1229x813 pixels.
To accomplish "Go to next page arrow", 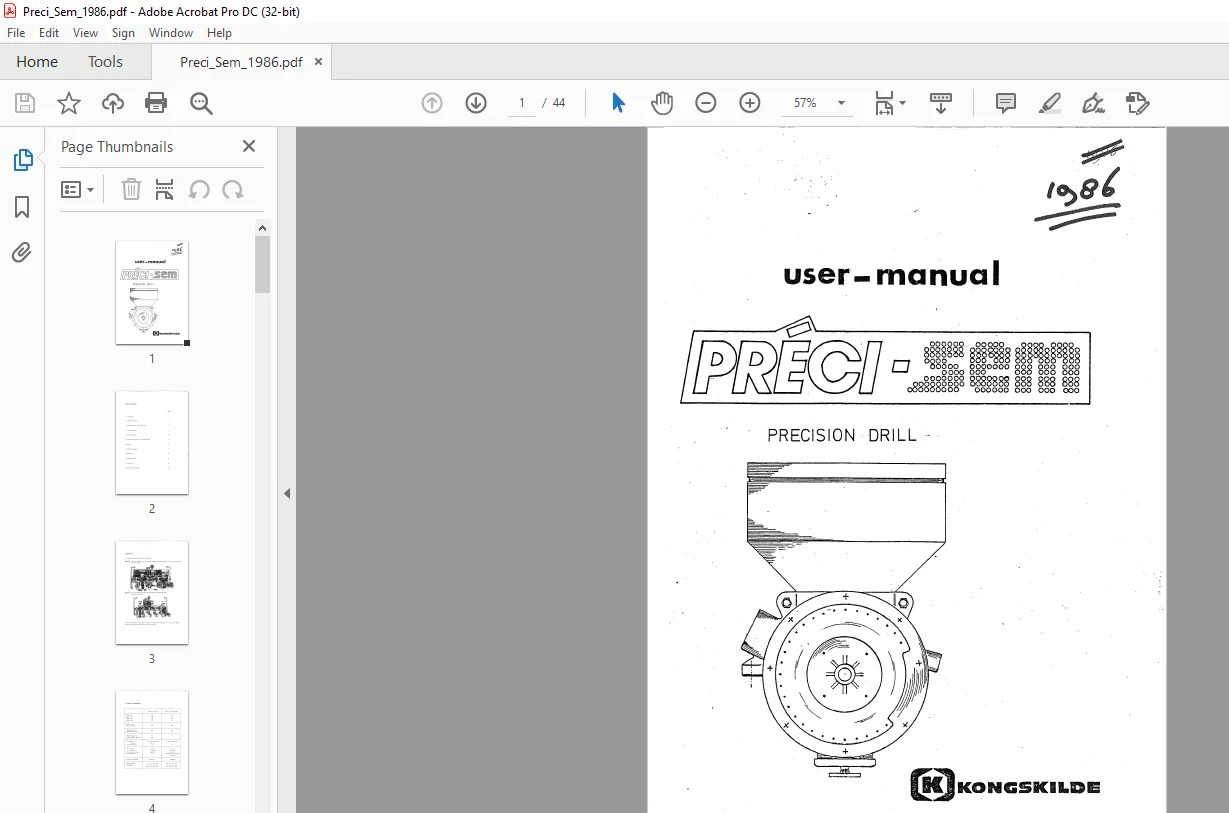I will pos(476,103).
